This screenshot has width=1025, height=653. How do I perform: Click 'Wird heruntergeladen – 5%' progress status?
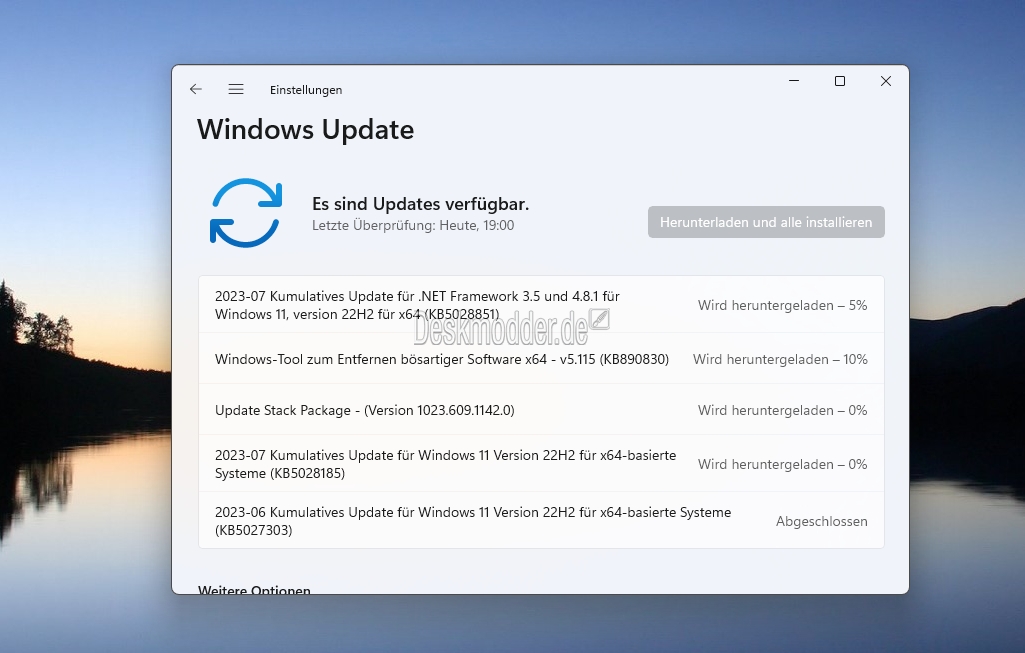click(782, 305)
